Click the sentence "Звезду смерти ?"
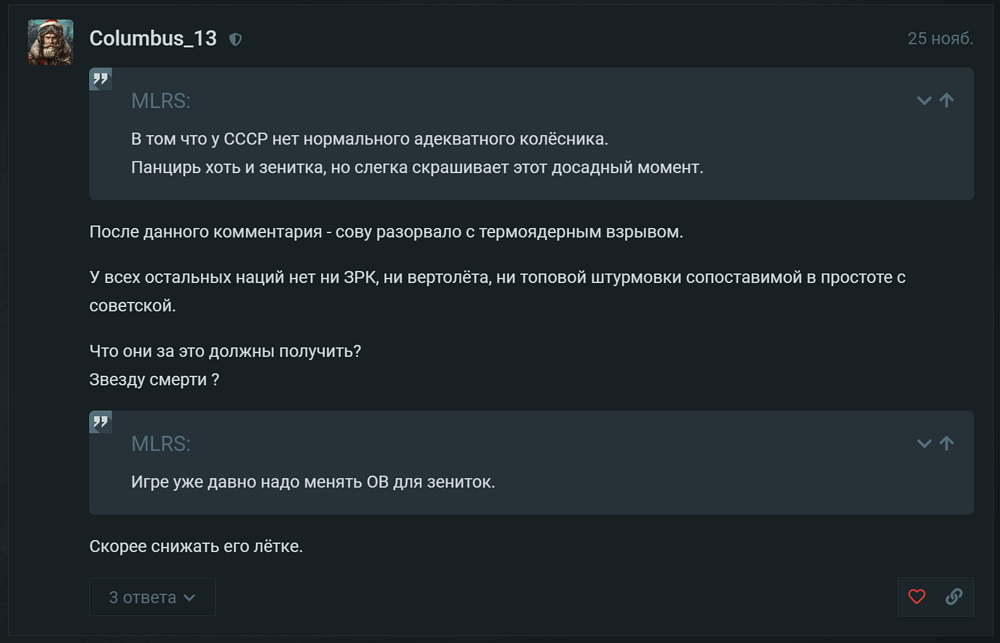Screen dimensions: 1000x643 154,379
